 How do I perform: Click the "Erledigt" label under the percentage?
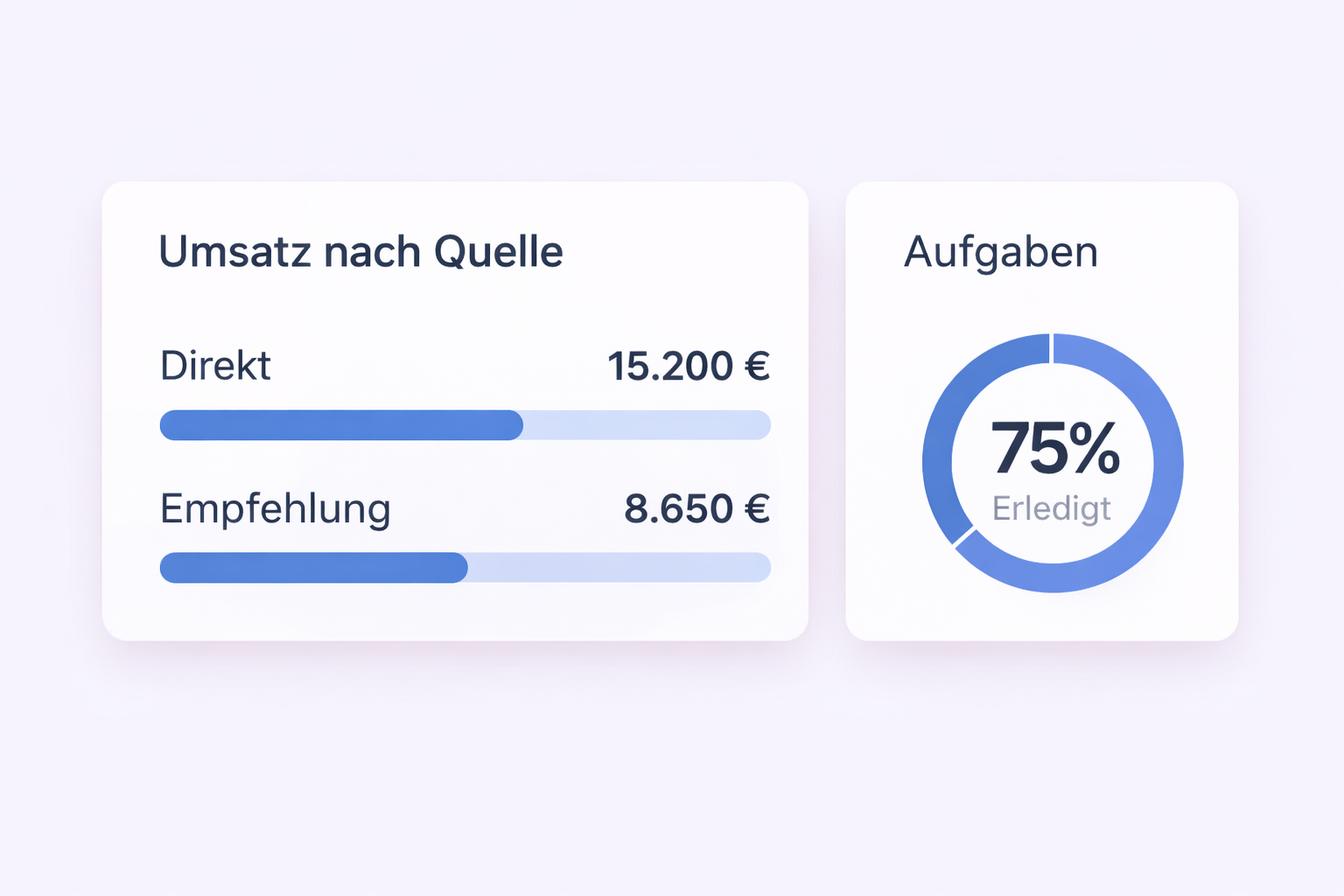coord(1052,508)
